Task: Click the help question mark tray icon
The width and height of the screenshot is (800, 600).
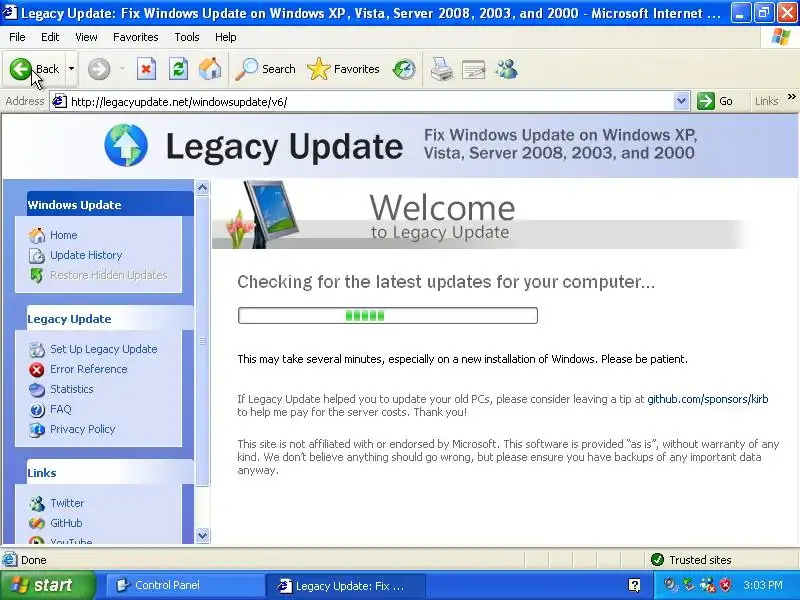Action: click(x=634, y=585)
